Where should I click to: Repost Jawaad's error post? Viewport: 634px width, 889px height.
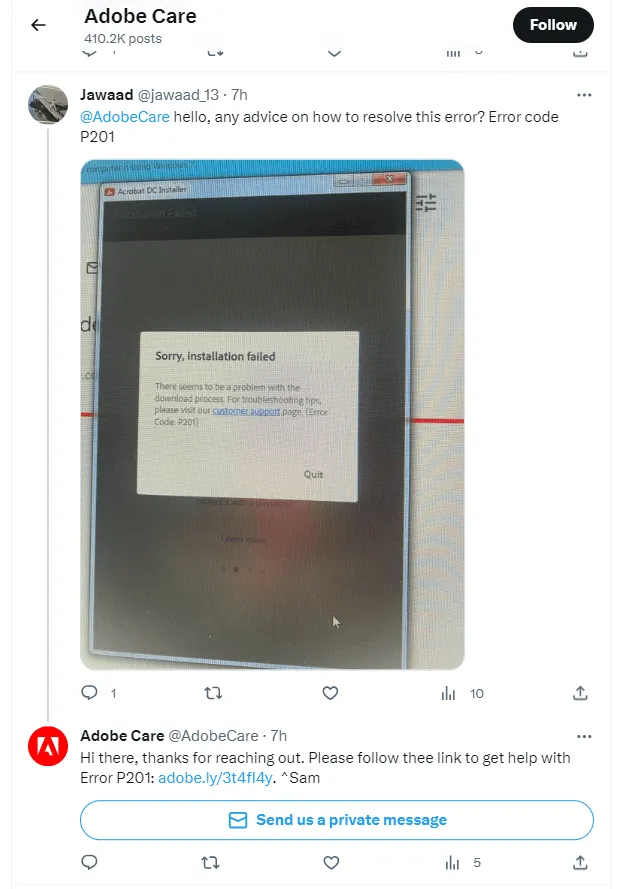tap(213, 693)
